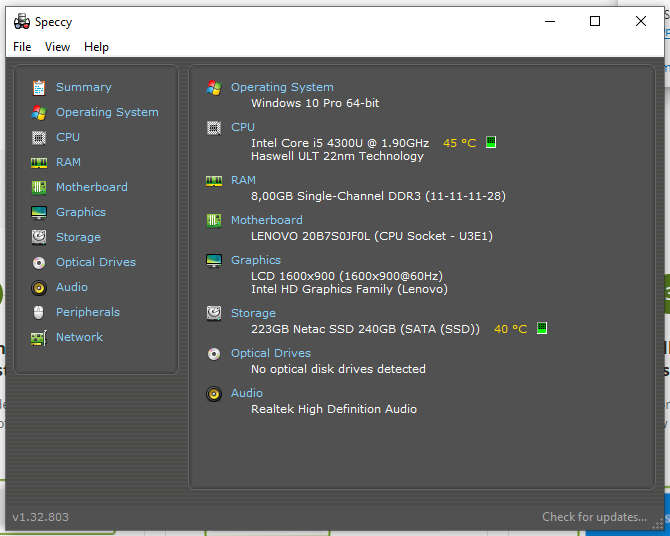This screenshot has width=670, height=536.
Task: Select CPU in the sidebar
Action: [x=68, y=137]
